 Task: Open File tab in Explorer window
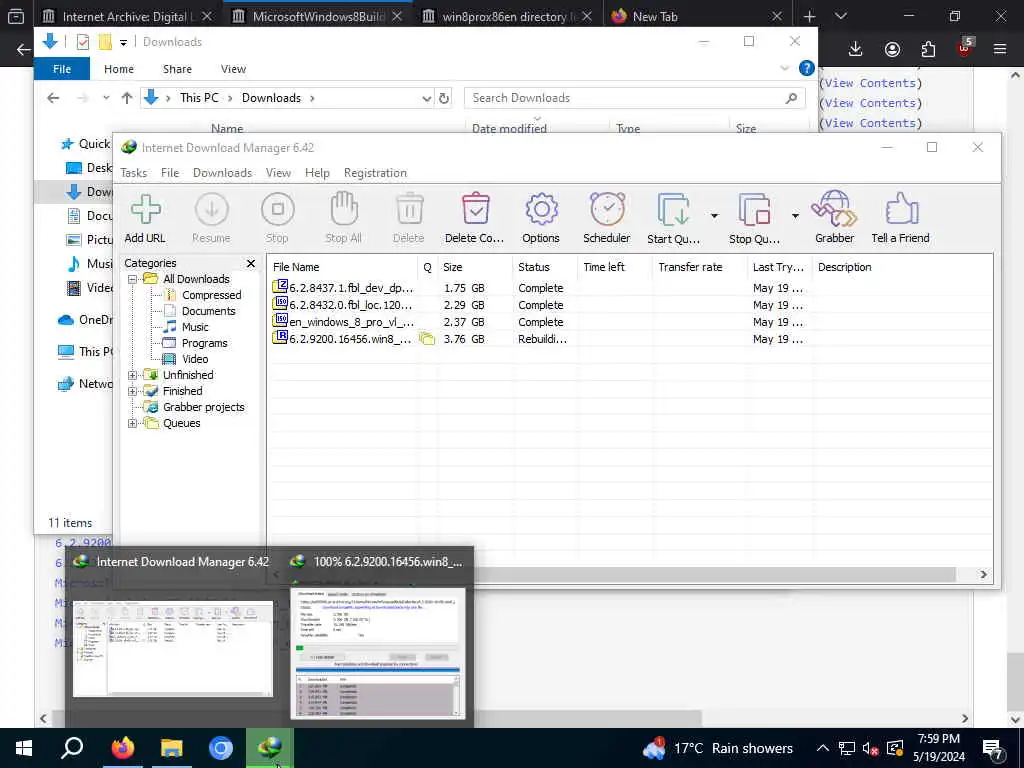62,69
